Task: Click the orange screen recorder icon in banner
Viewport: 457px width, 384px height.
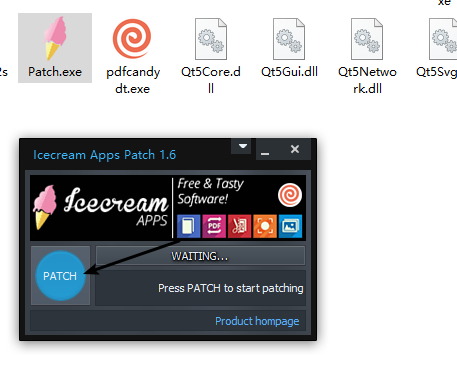Action: (x=265, y=226)
